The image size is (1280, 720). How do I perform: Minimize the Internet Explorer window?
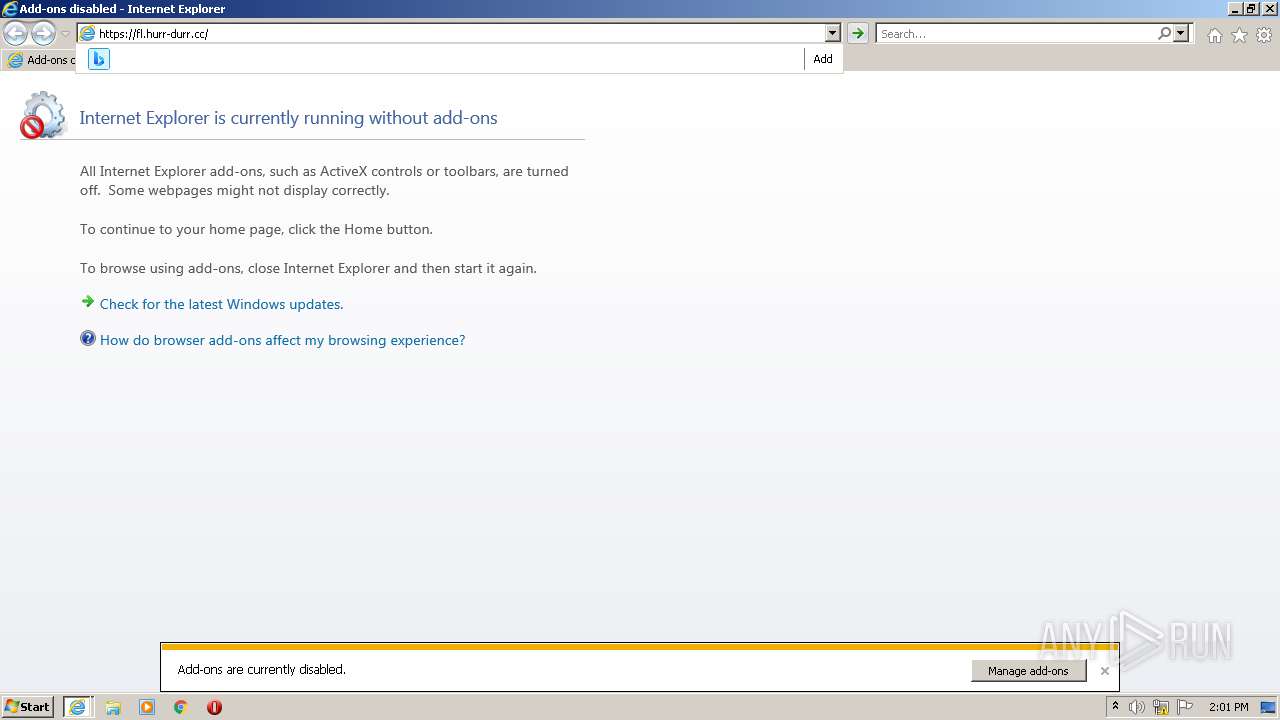point(1235,8)
